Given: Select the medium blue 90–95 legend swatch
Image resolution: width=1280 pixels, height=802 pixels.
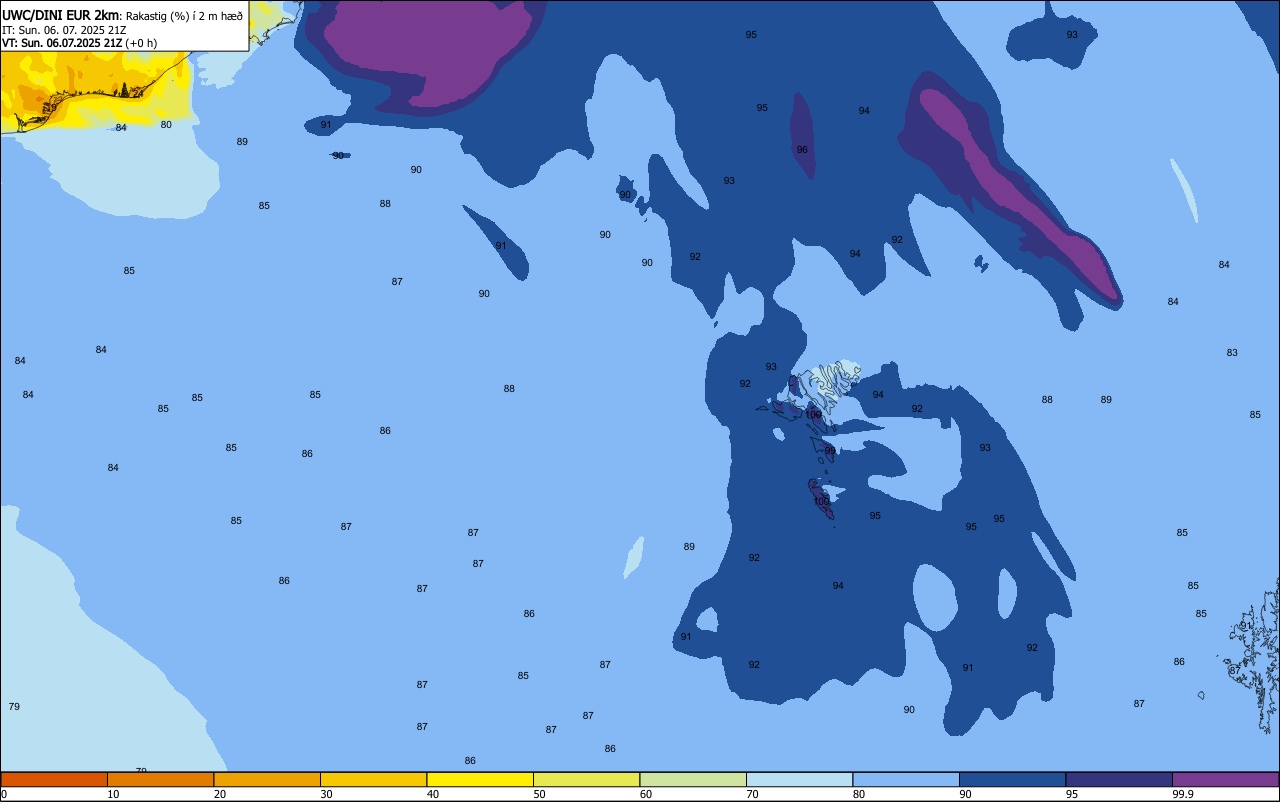Looking at the screenshot, I should 1012,779.
